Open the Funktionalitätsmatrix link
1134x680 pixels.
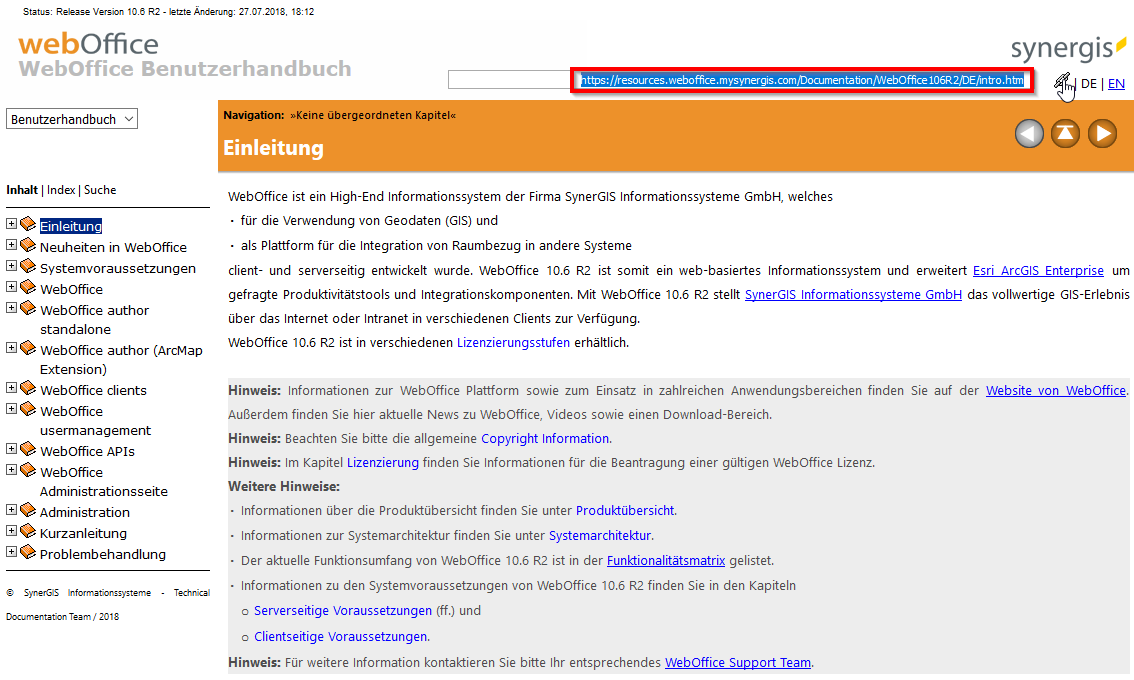(x=666, y=561)
